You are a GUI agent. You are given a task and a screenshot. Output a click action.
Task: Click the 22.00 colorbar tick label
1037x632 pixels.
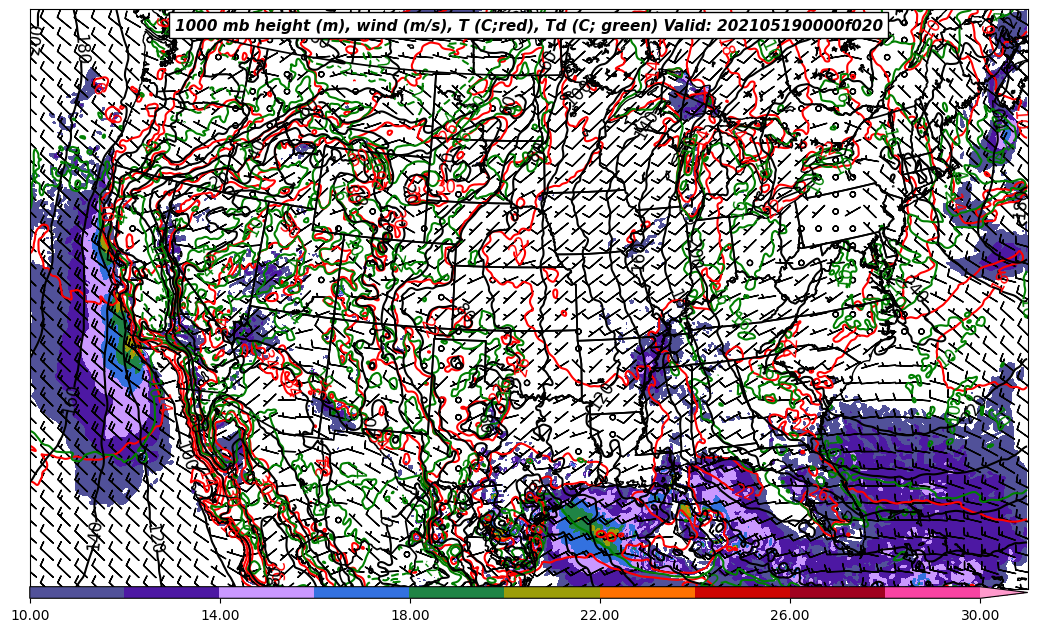click(600, 615)
